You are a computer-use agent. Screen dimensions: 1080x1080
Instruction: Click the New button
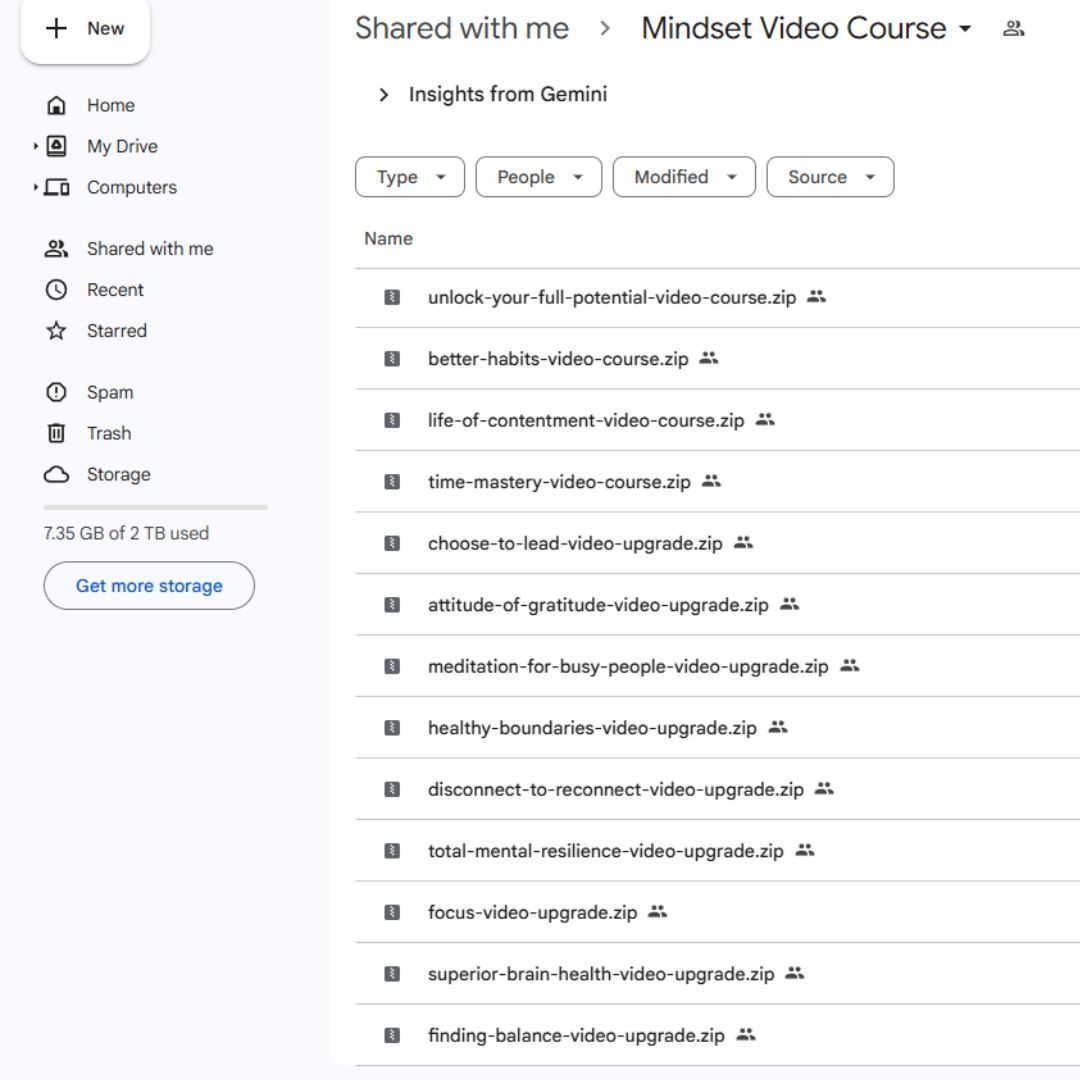86,29
